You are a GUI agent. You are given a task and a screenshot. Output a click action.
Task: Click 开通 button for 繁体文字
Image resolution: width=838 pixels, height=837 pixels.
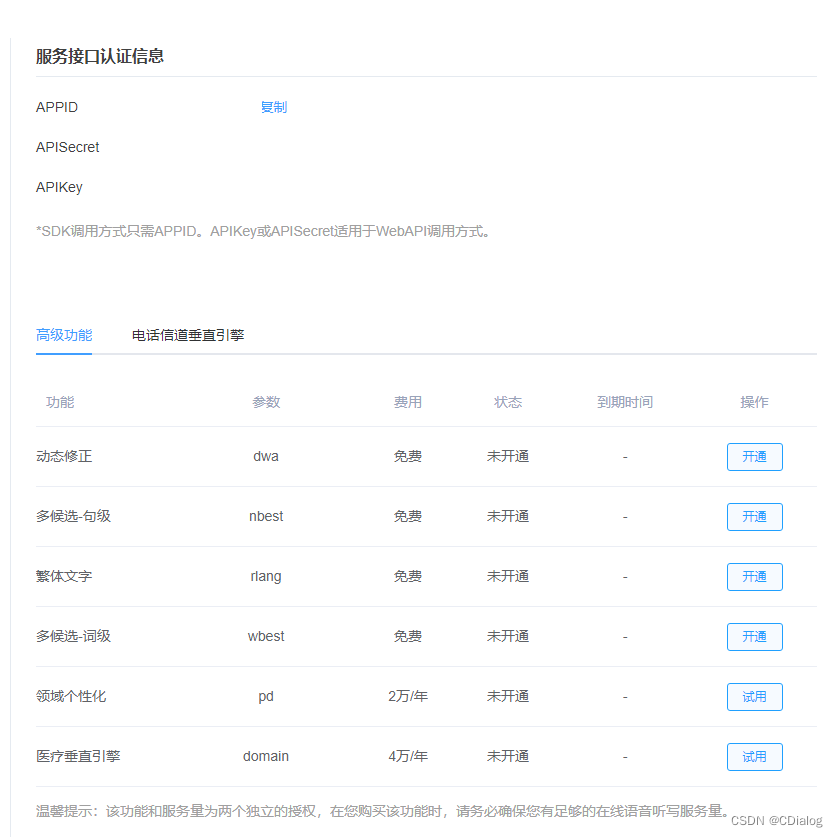click(x=755, y=577)
